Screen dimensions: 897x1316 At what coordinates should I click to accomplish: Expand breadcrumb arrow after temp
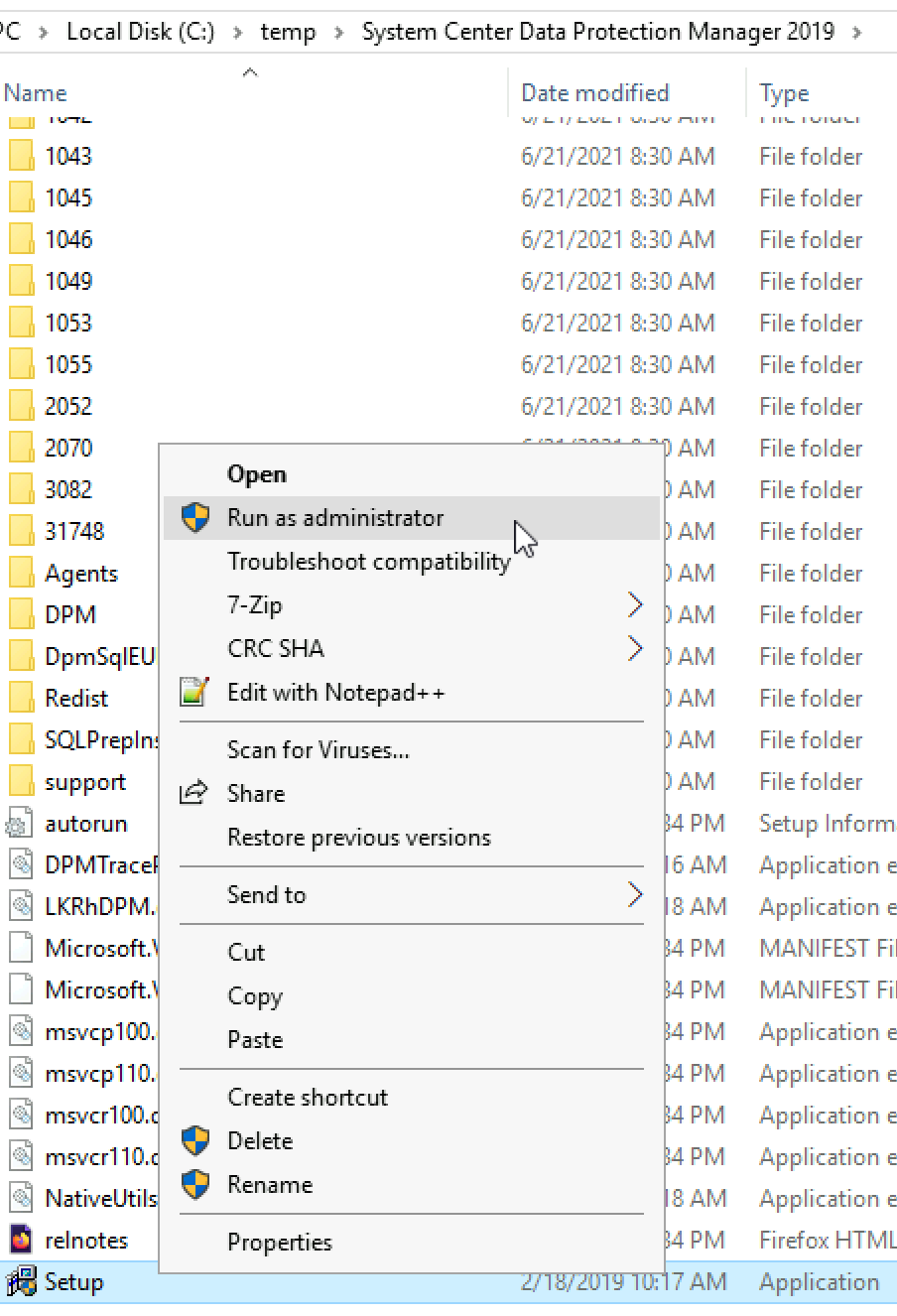coord(339,33)
